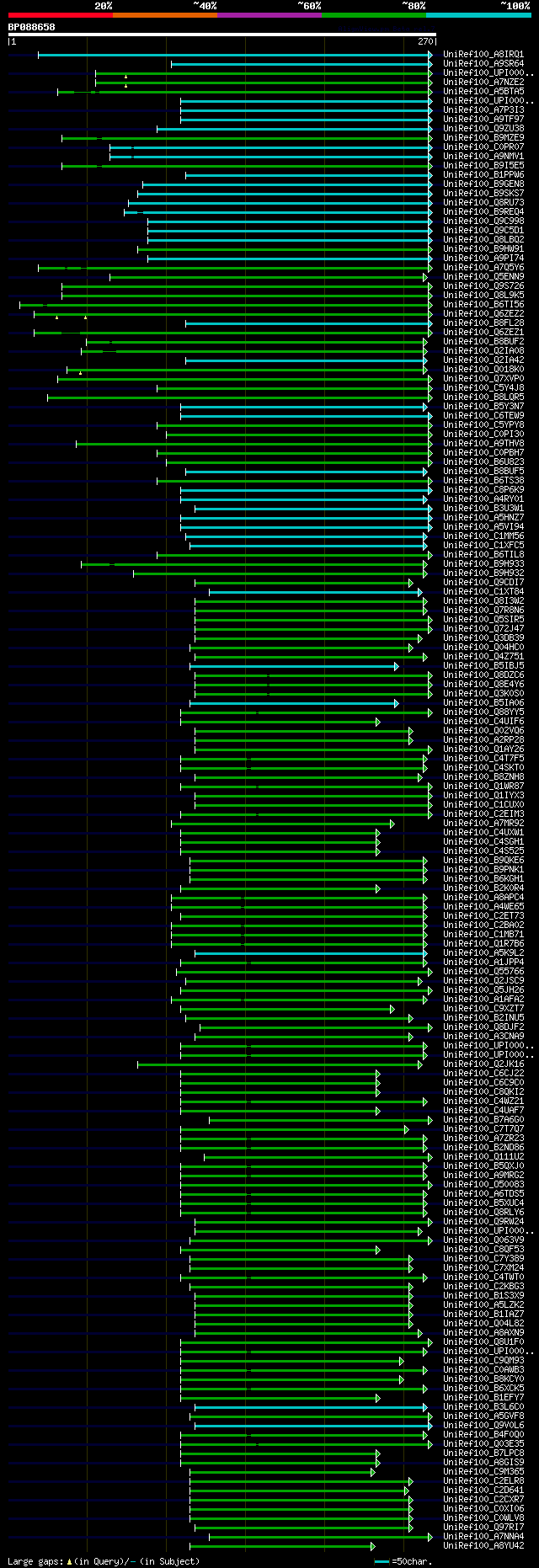Click the cyan ~100% identity legend segment
This screenshot has width=539, height=1568.
point(478,15)
